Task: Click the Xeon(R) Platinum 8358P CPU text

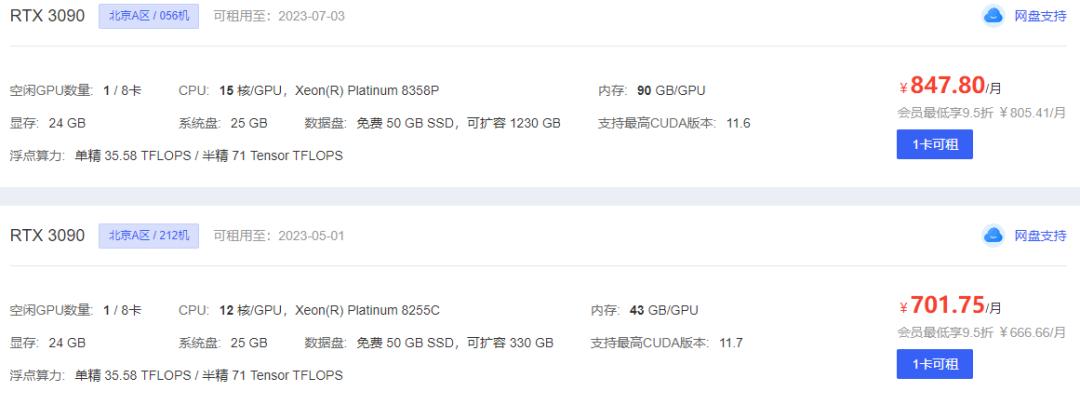Action: coord(367,91)
